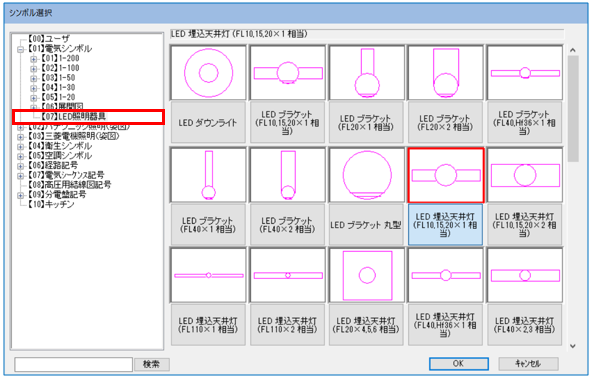Screen dimensions: 592x378
Task: Choose the LED ブラケット 丸型 symbol
Action: tap(366, 175)
